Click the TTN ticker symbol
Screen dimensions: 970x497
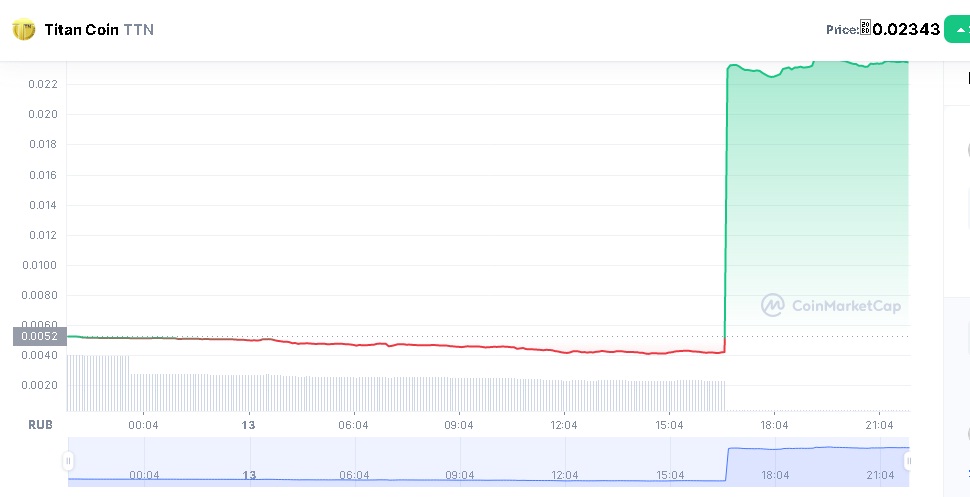click(139, 30)
